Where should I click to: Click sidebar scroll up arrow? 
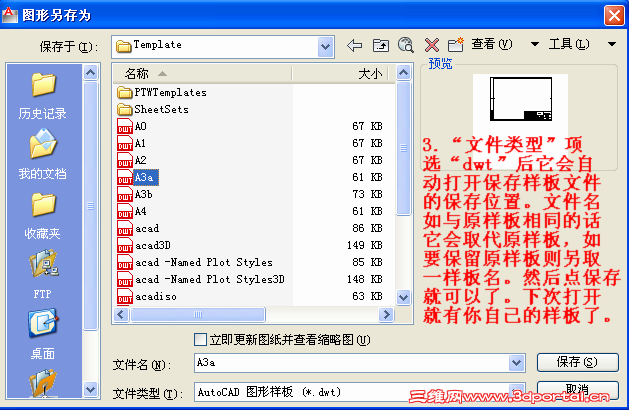pyautogui.click(x=91, y=73)
